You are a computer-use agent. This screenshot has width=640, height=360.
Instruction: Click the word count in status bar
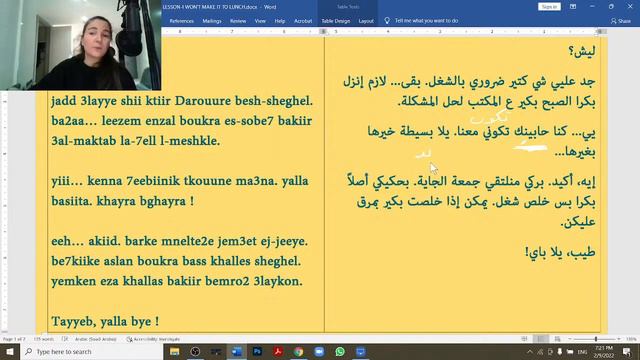44,339
